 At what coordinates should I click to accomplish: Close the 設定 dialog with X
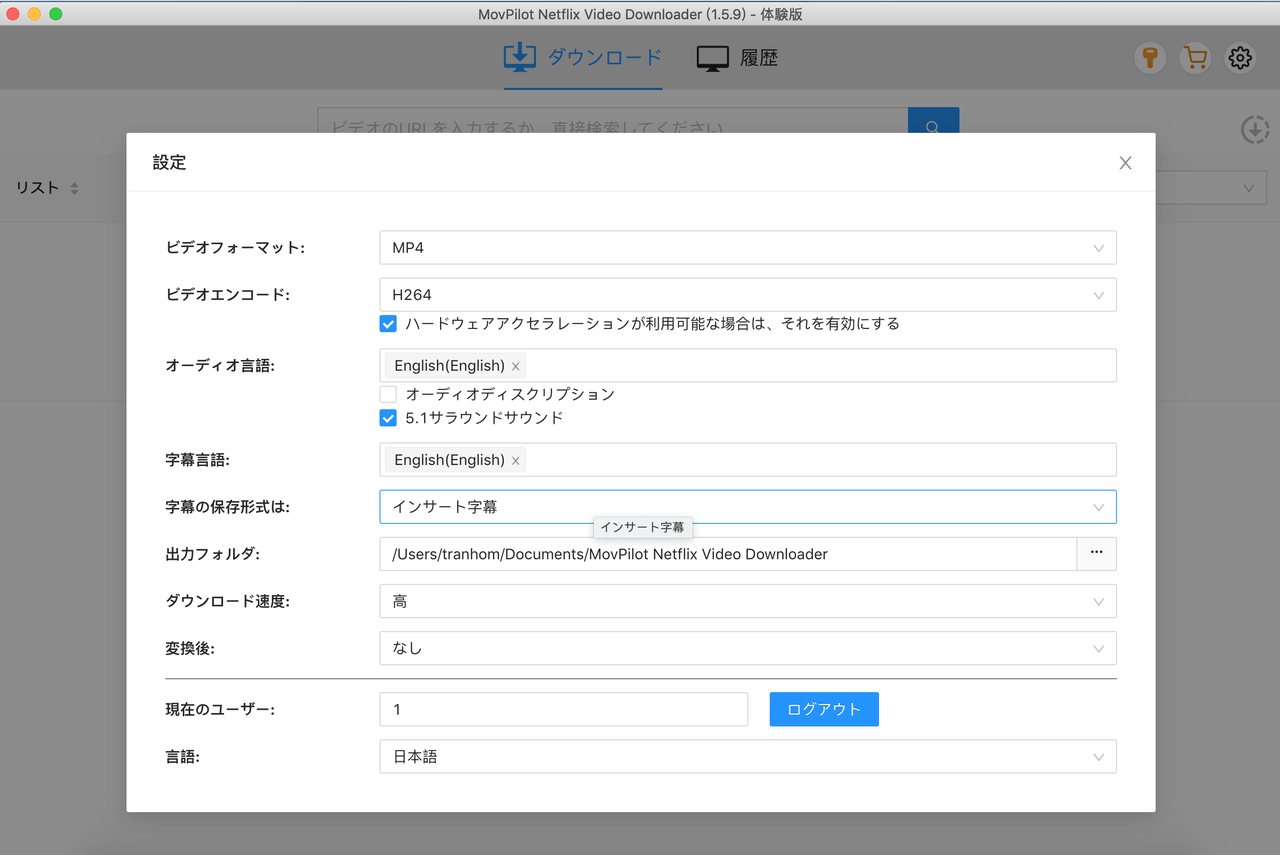coord(1125,163)
